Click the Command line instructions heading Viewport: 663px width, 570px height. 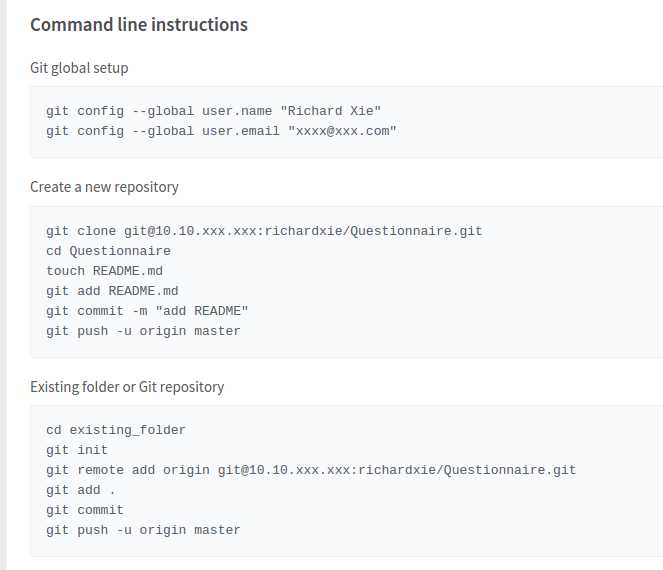pos(139,25)
